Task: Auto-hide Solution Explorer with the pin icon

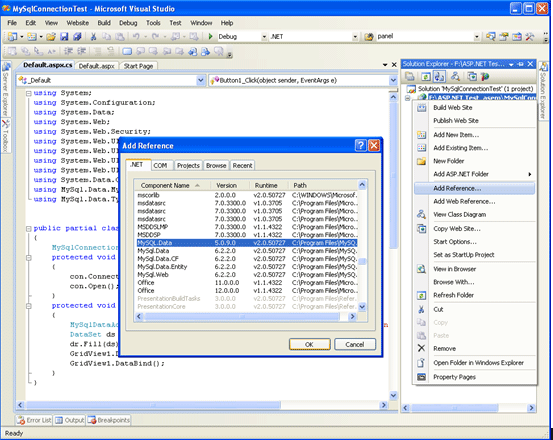Action: pos(521,64)
